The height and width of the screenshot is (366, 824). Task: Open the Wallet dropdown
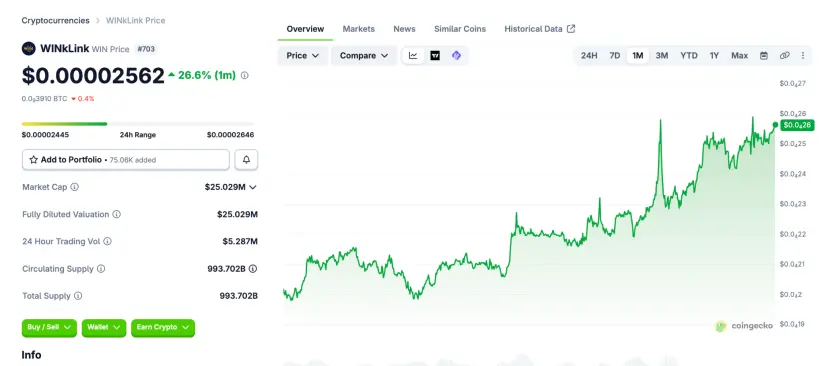click(104, 328)
